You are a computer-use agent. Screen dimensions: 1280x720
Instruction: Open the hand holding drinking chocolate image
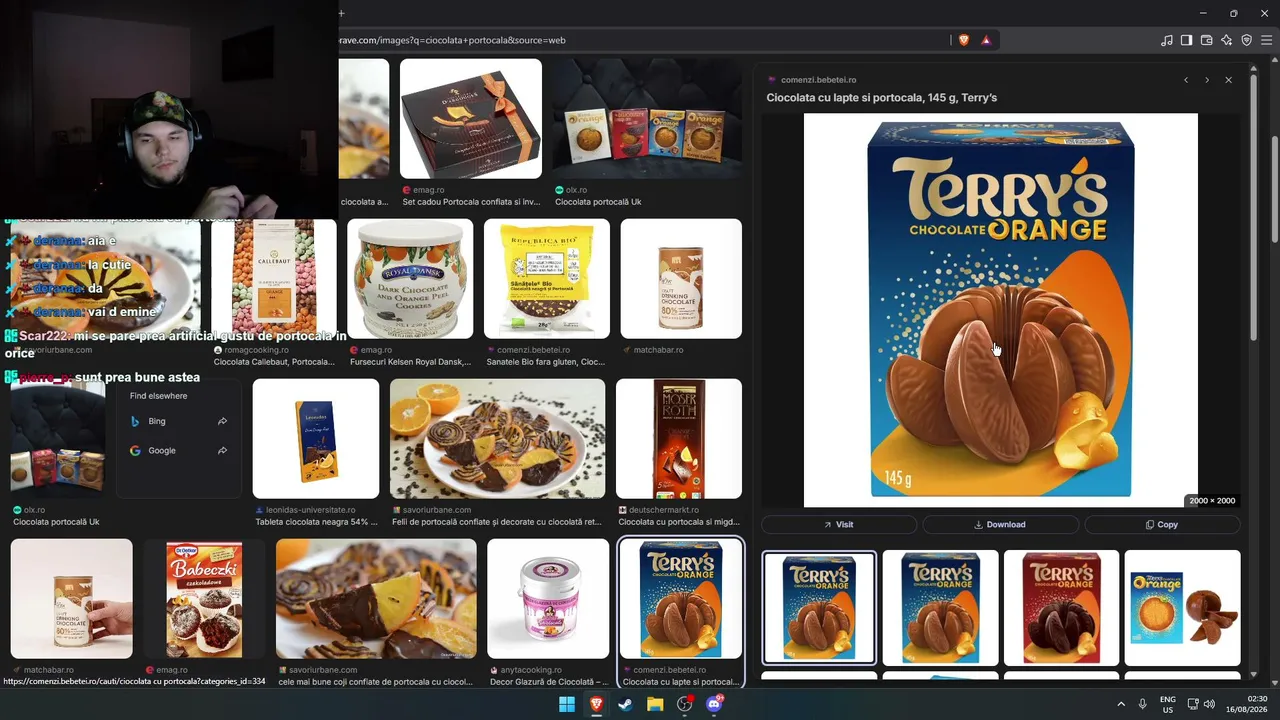[72, 599]
